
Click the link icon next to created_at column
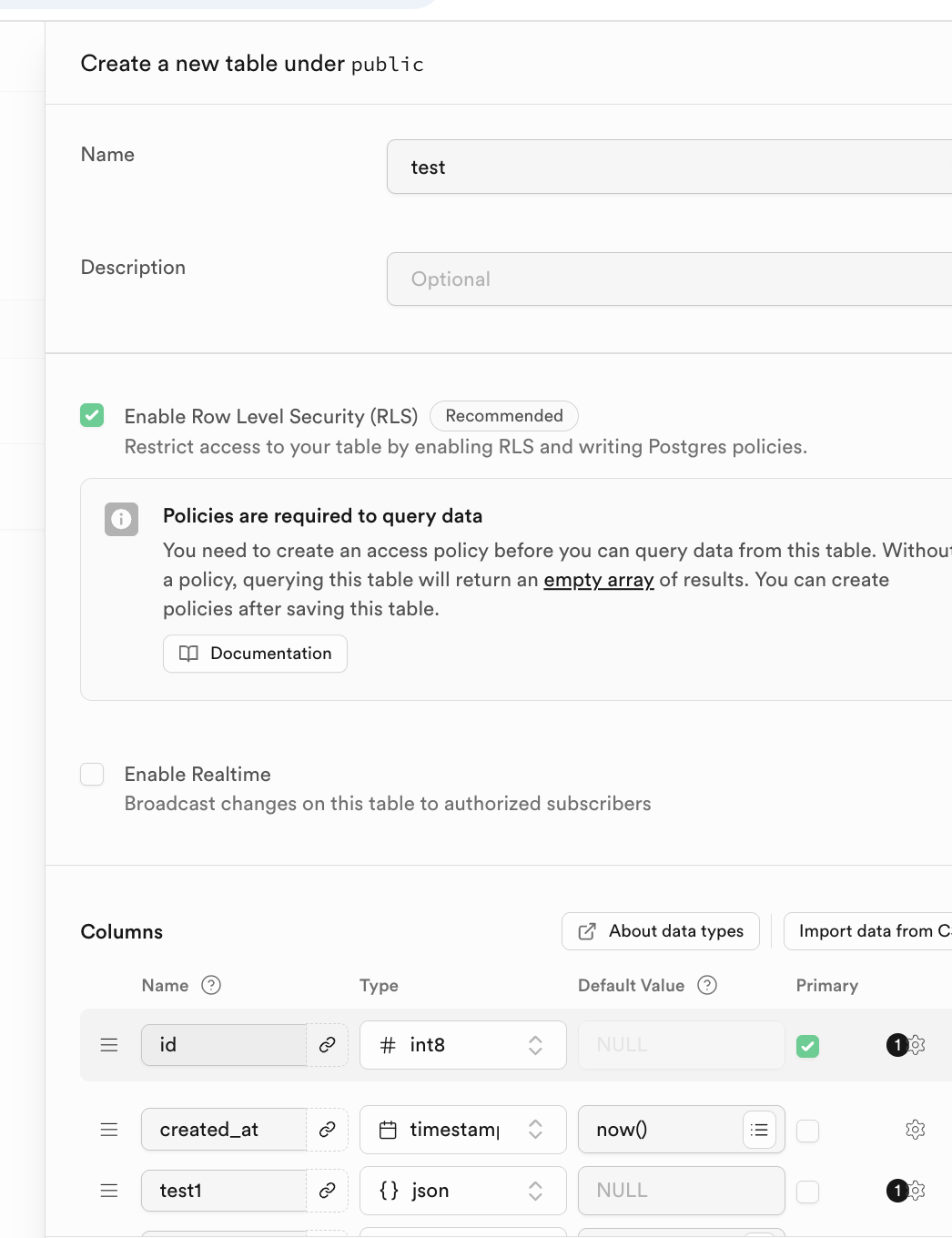click(x=328, y=1130)
